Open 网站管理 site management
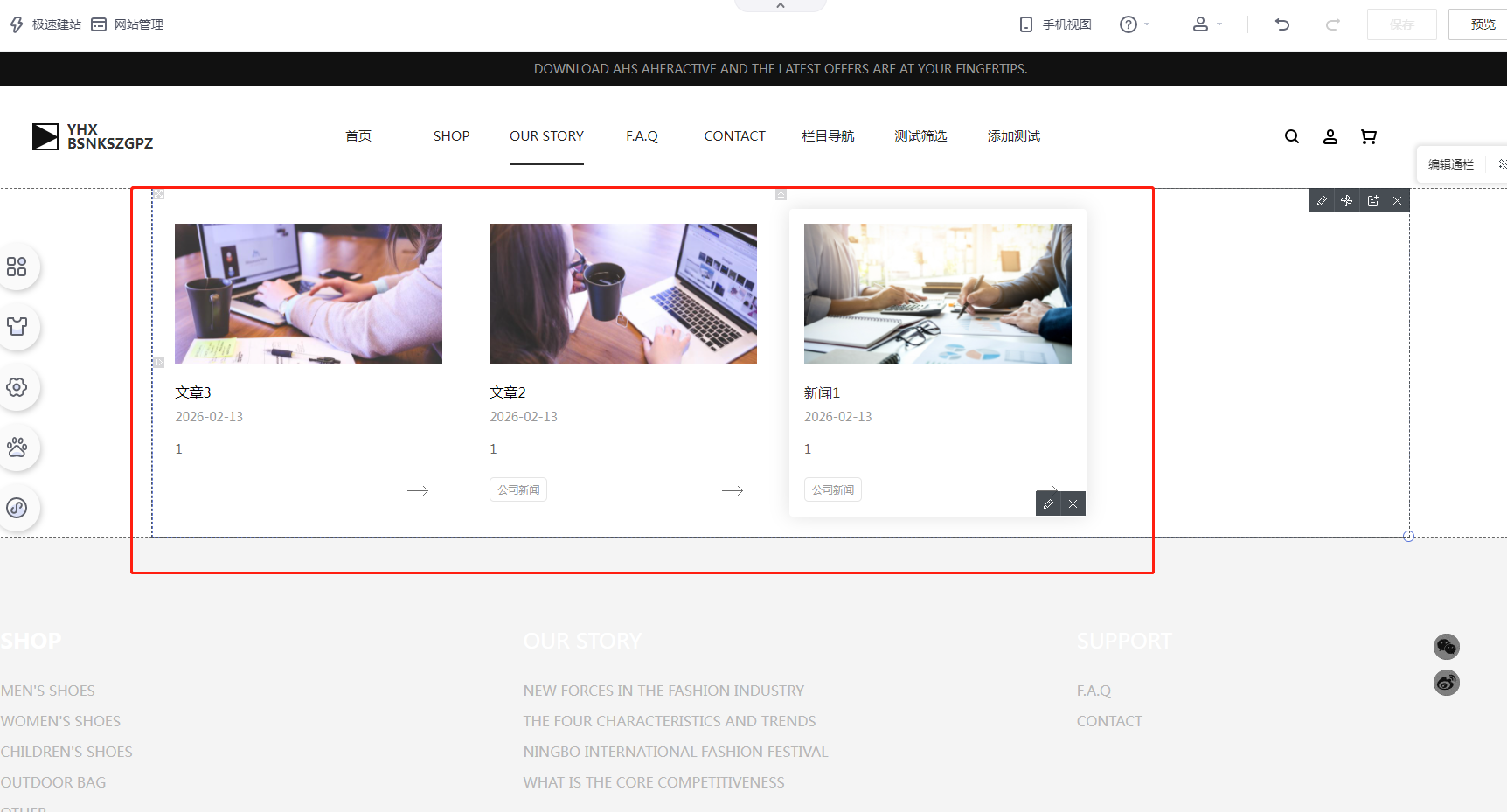Viewport: 1507px width, 812px height. pos(128,24)
